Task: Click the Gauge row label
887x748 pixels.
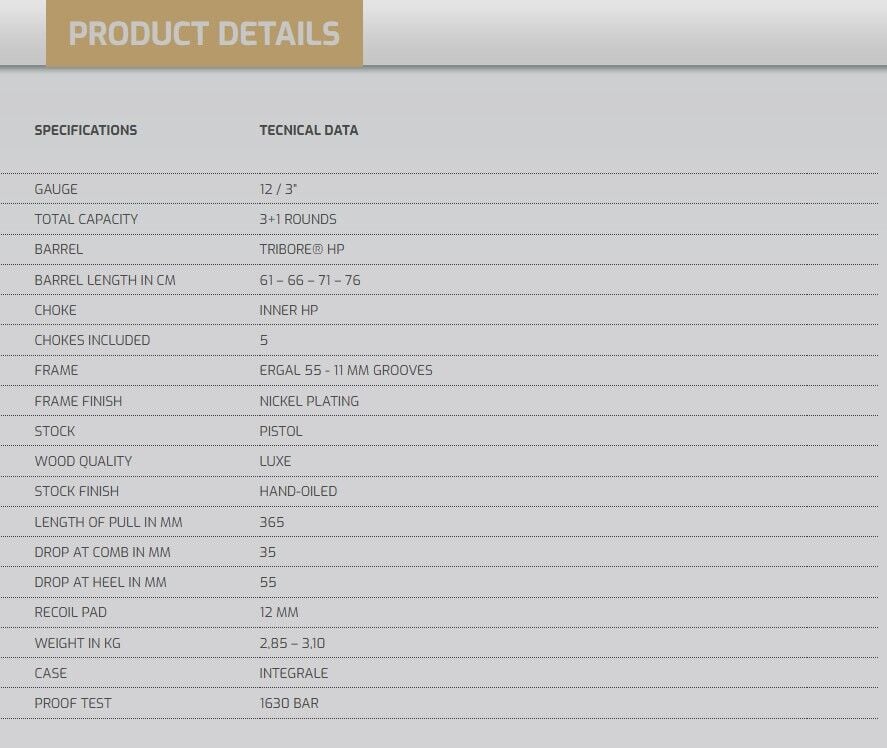Action: (56, 189)
